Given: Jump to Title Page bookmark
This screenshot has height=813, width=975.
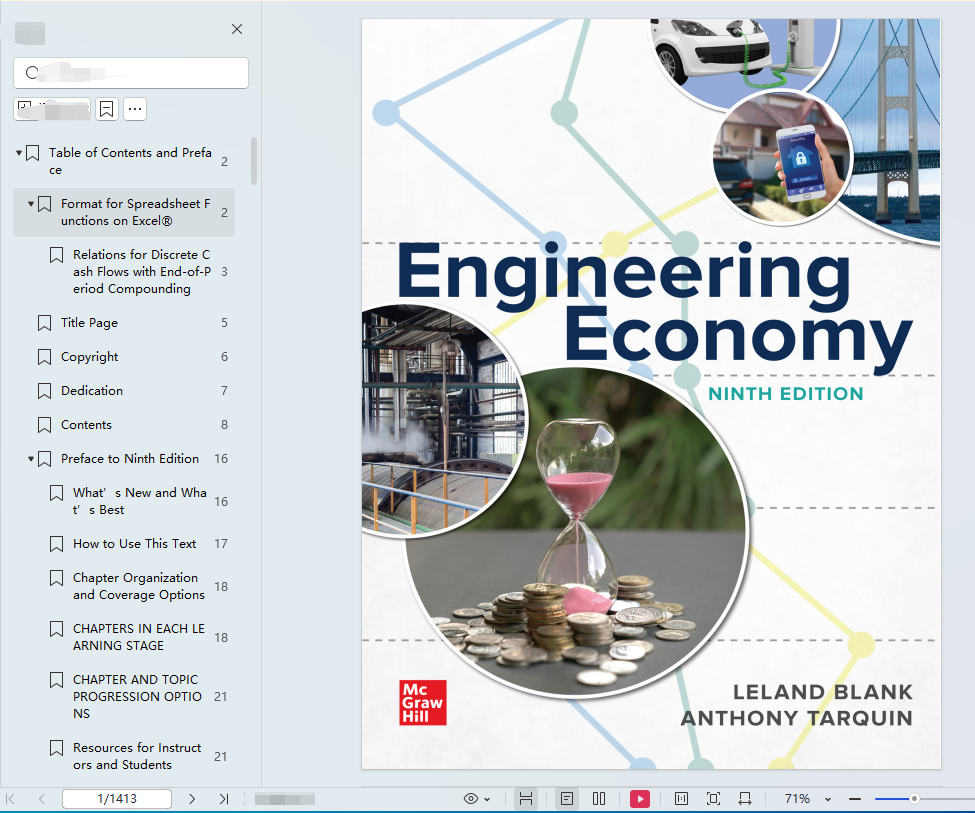Looking at the screenshot, I should coord(90,323).
